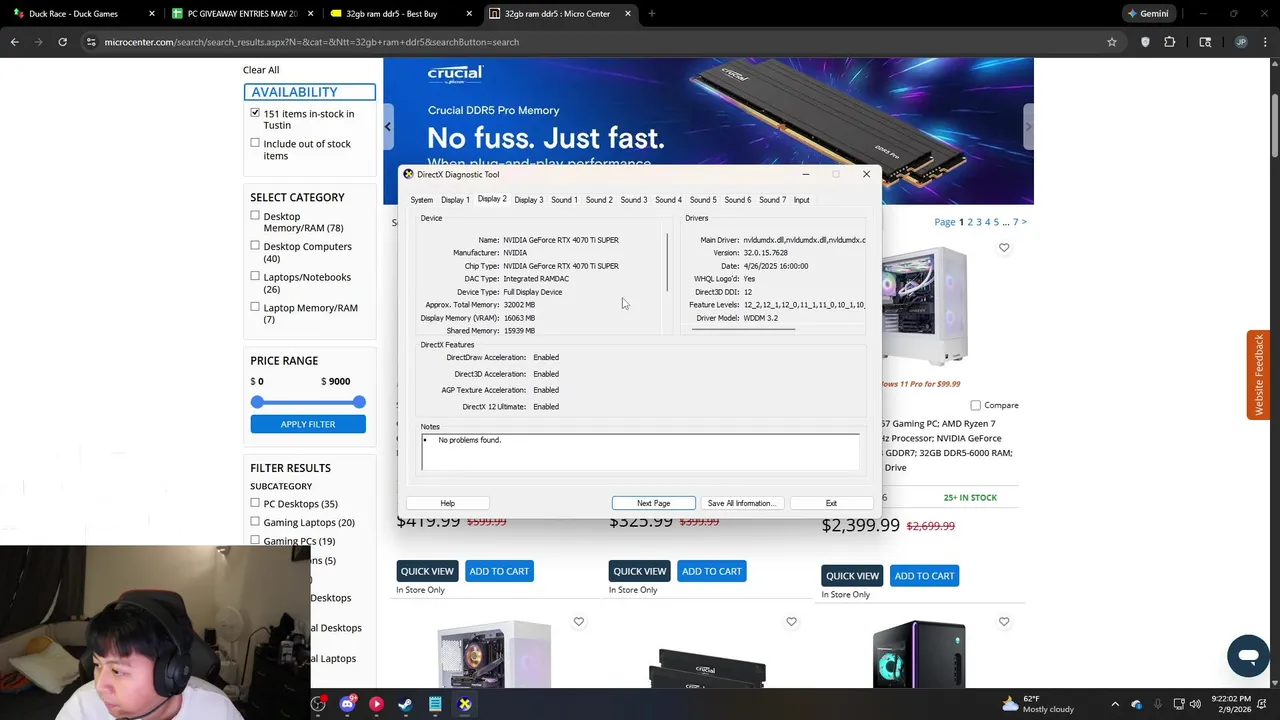Open Discord from the taskbar
The width and height of the screenshot is (1280, 720).
(x=347, y=704)
